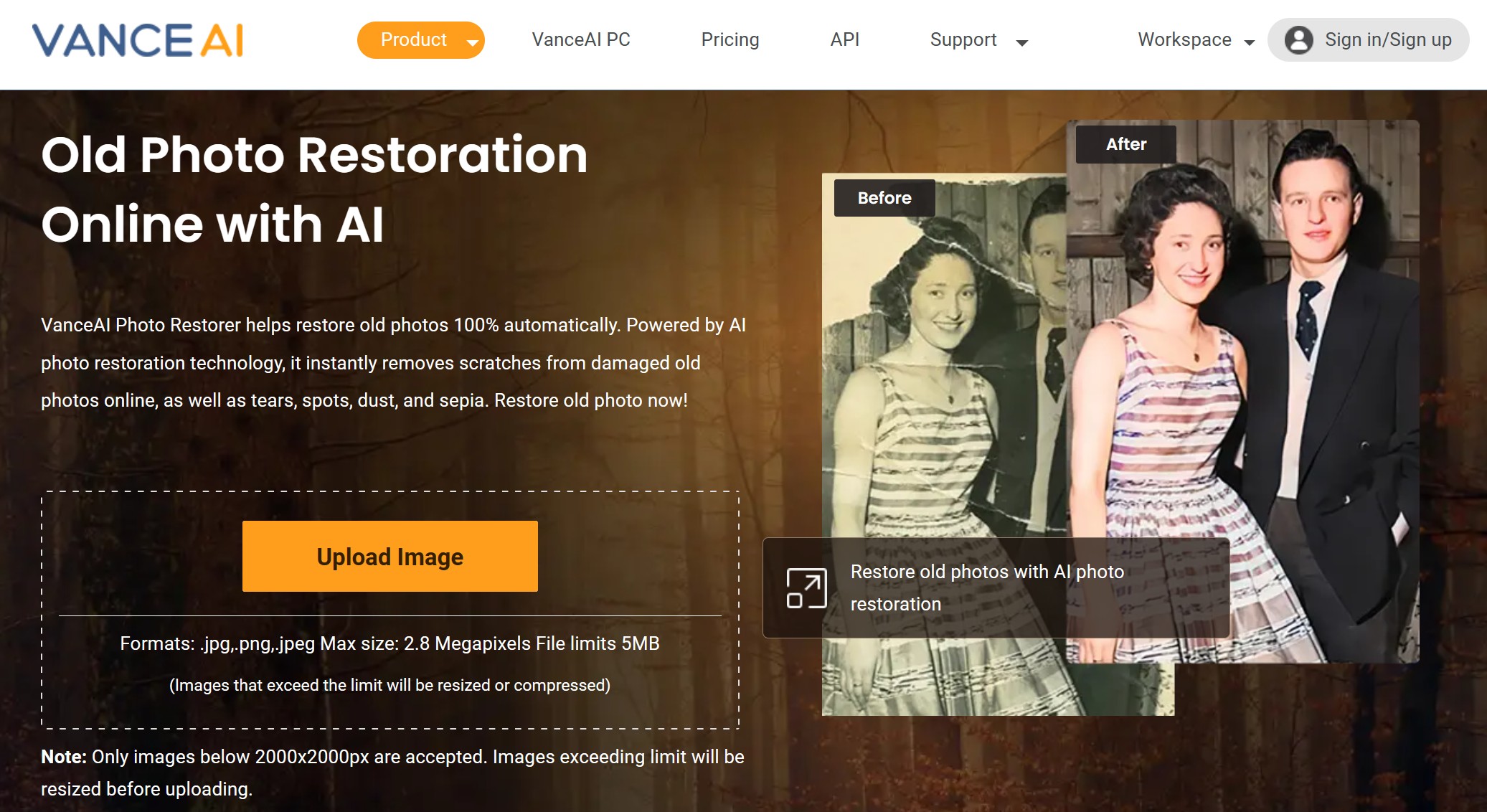Open the API menu item
This screenshot has height=812, width=1487.
click(x=845, y=40)
